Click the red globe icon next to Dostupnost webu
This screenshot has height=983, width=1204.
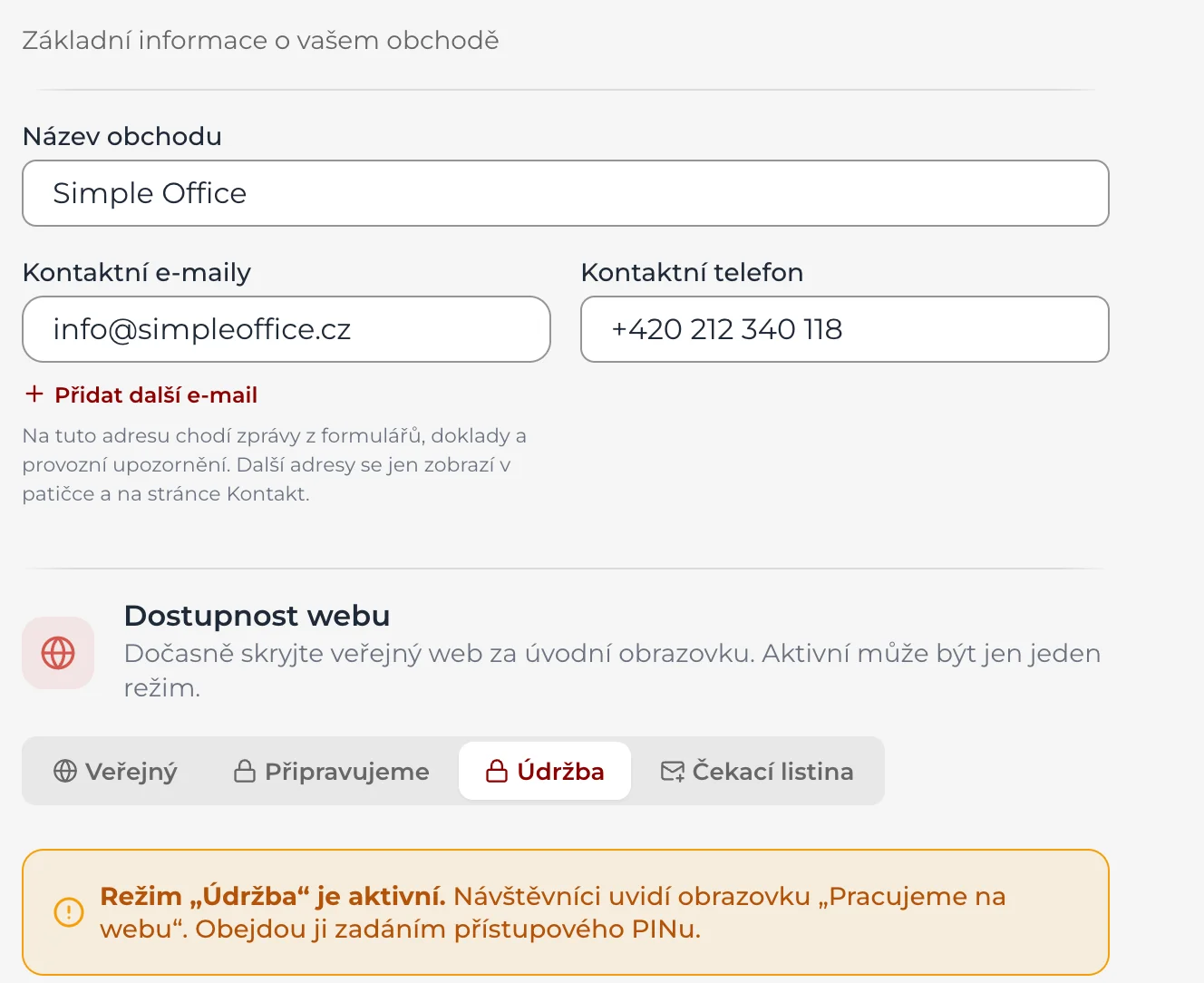point(58,653)
